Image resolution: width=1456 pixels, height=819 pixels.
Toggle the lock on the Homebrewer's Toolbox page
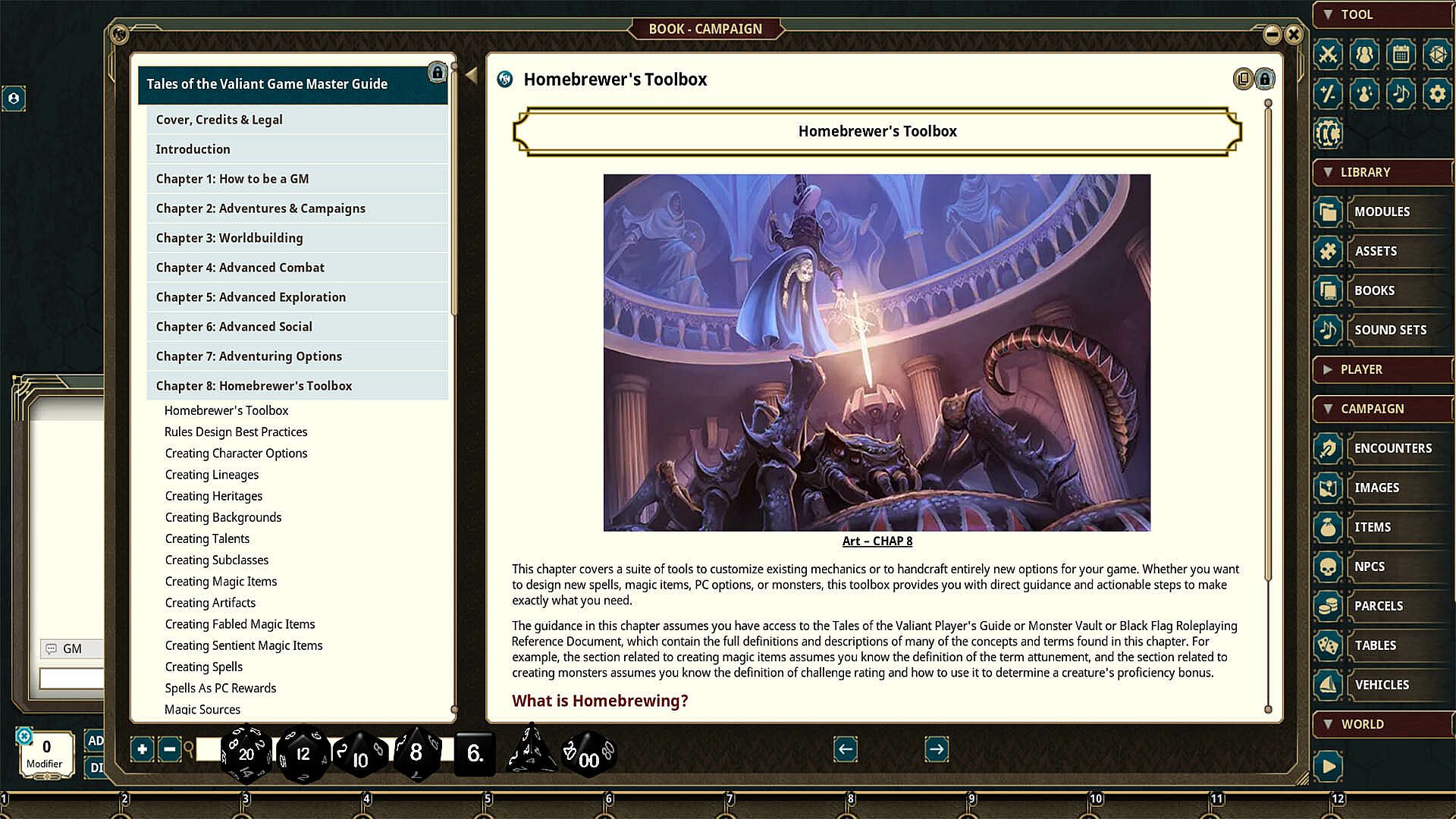[x=1264, y=79]
